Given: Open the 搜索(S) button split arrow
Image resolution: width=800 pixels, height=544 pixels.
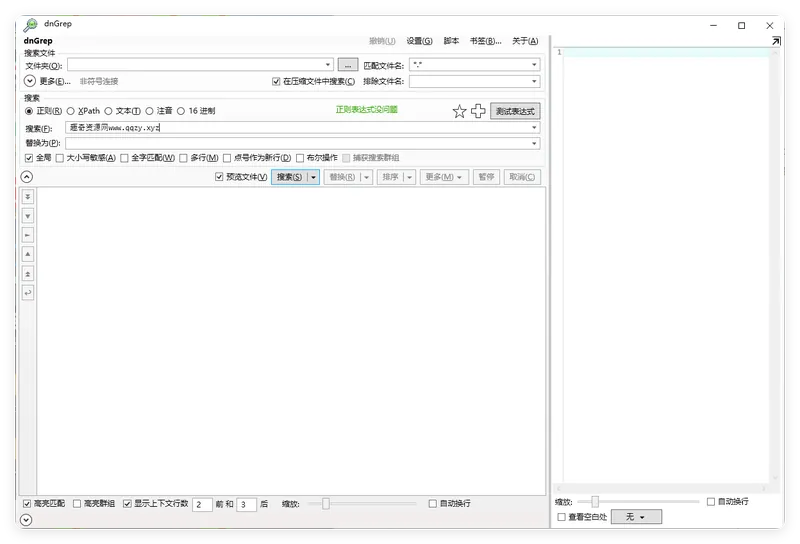Looking at the screenshot, I should pyautogui.click(x=313, y=177).
